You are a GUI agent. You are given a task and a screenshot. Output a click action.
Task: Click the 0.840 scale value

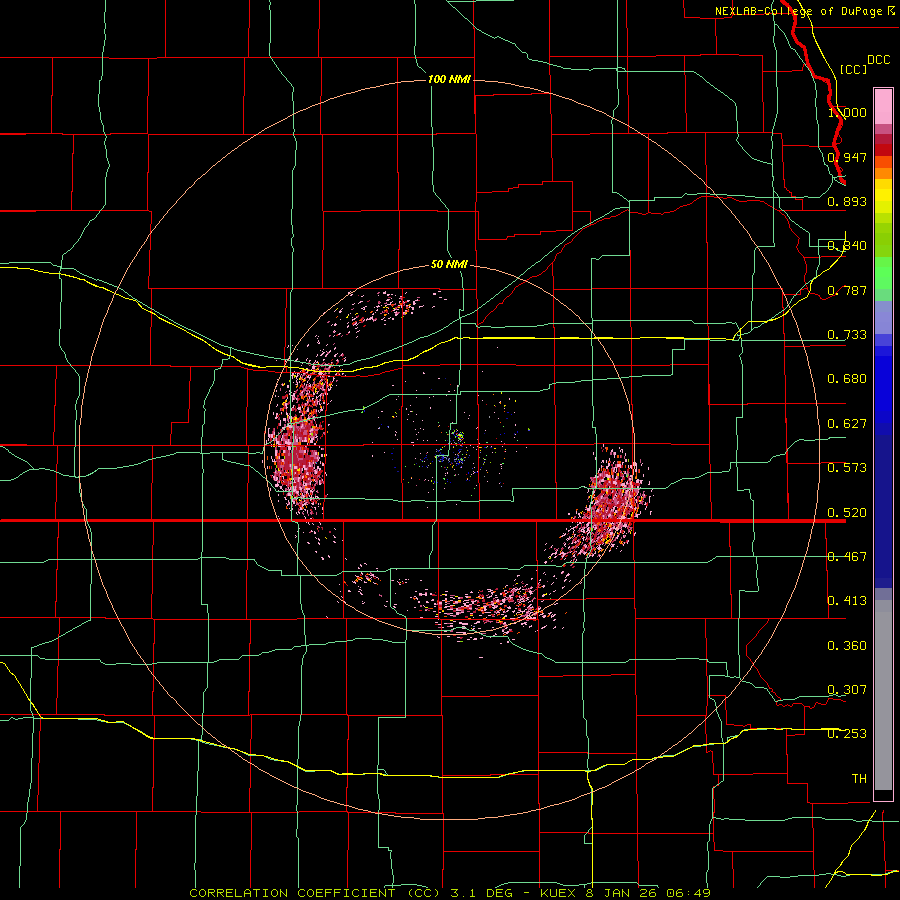pyautogui.click(x=847, y=246)
